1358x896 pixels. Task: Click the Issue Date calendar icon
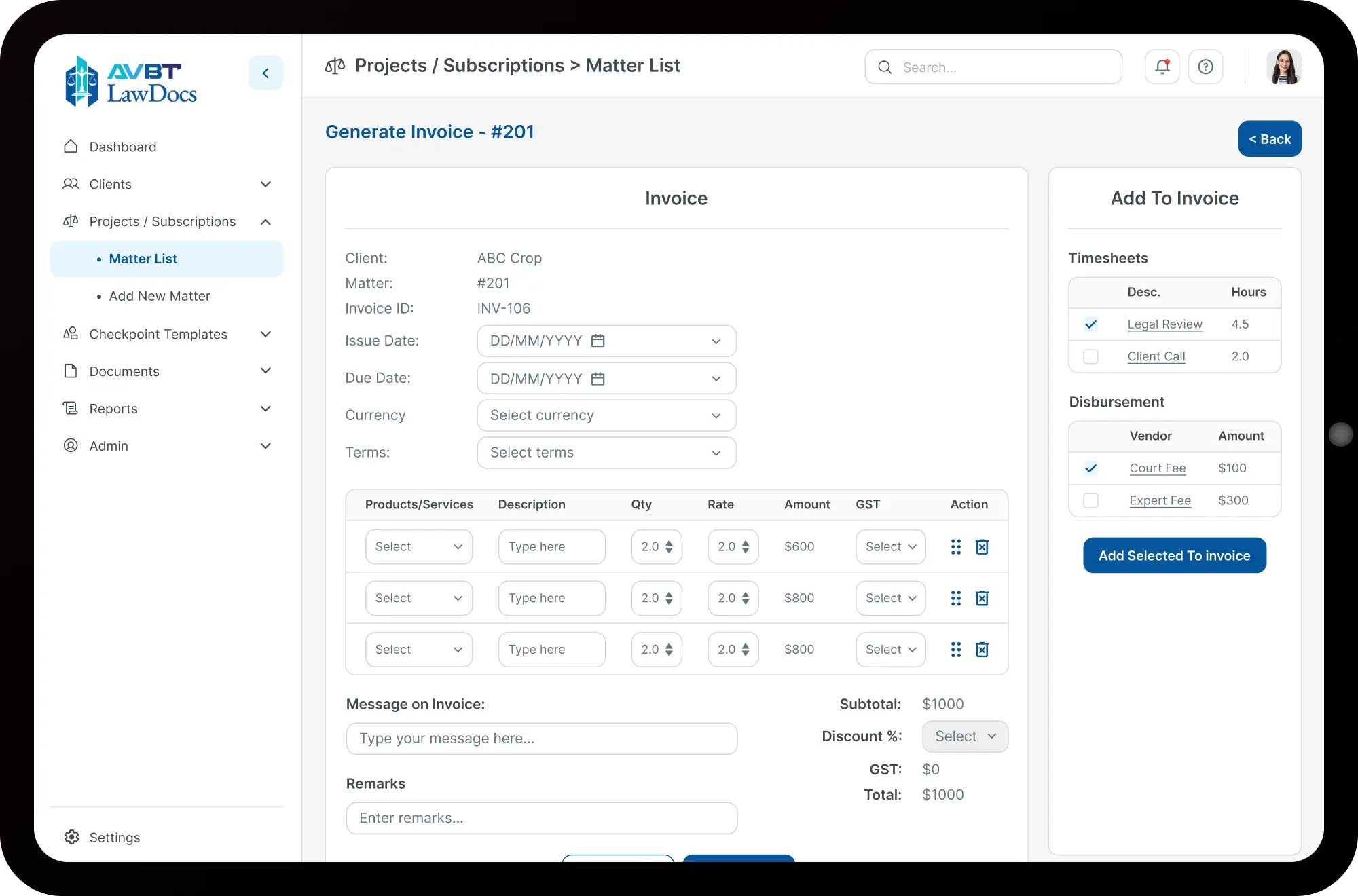[x=598, y=341]
